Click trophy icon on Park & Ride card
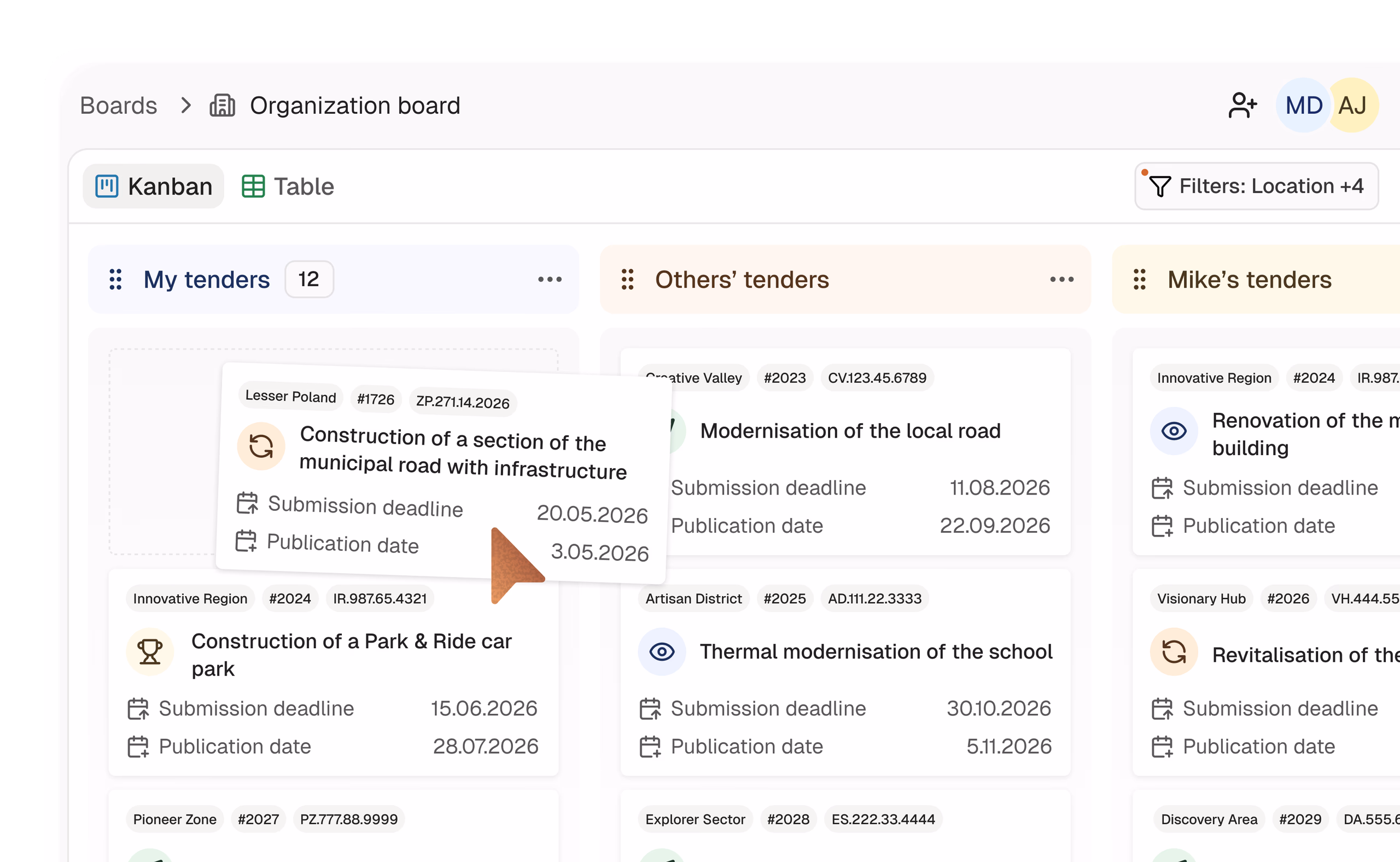The width and height of the screenshot is (1400, 862). coord(150,651)
